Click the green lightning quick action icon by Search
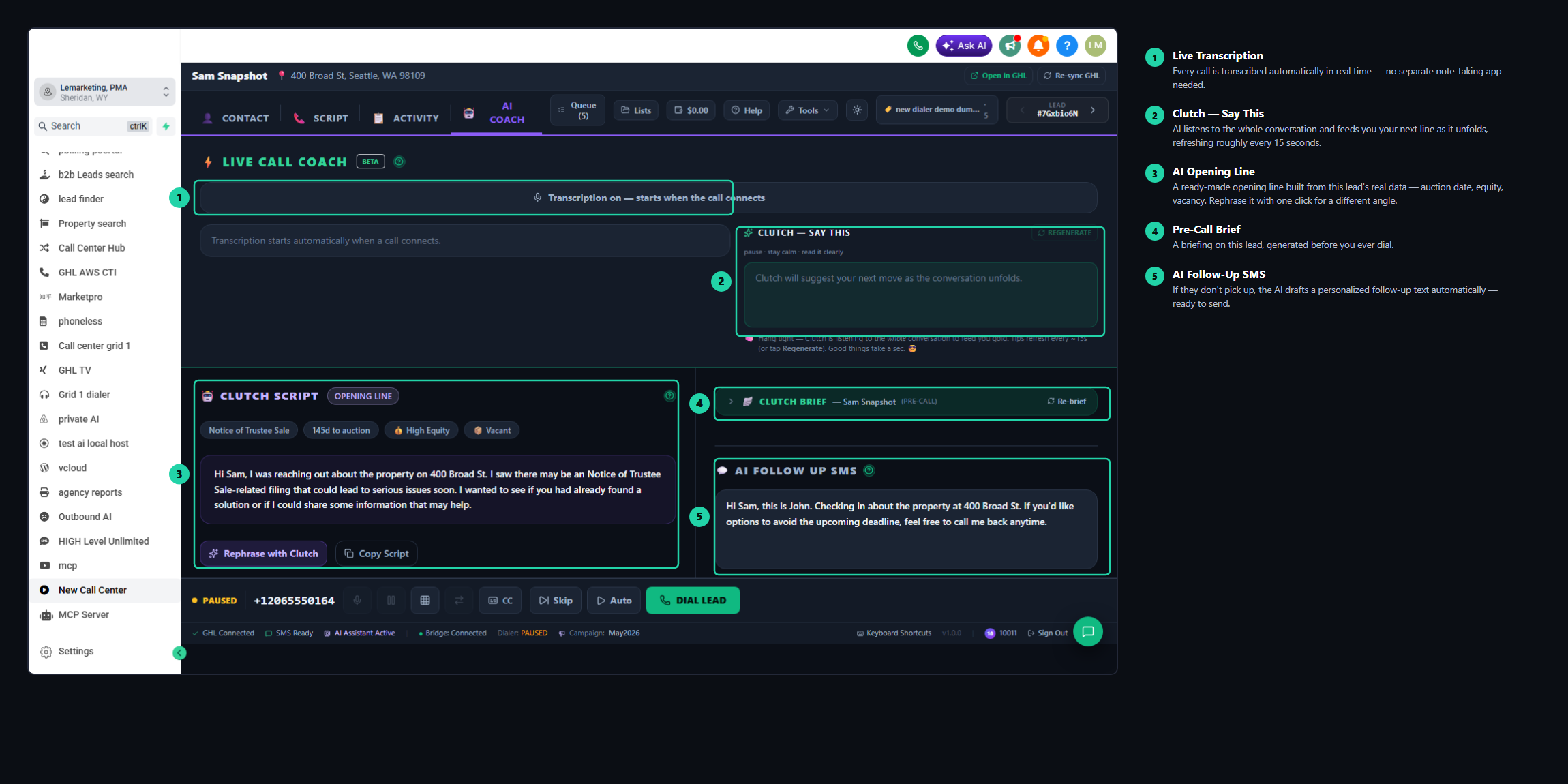 [x=166, y=126]
